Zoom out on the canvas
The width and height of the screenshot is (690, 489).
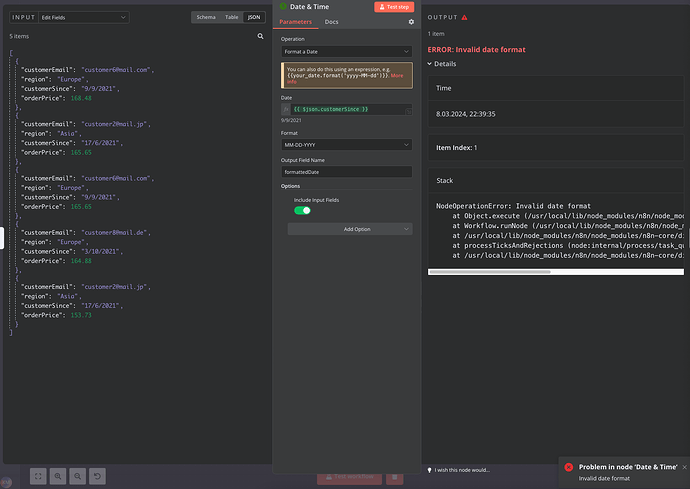[x=77, y=476]
